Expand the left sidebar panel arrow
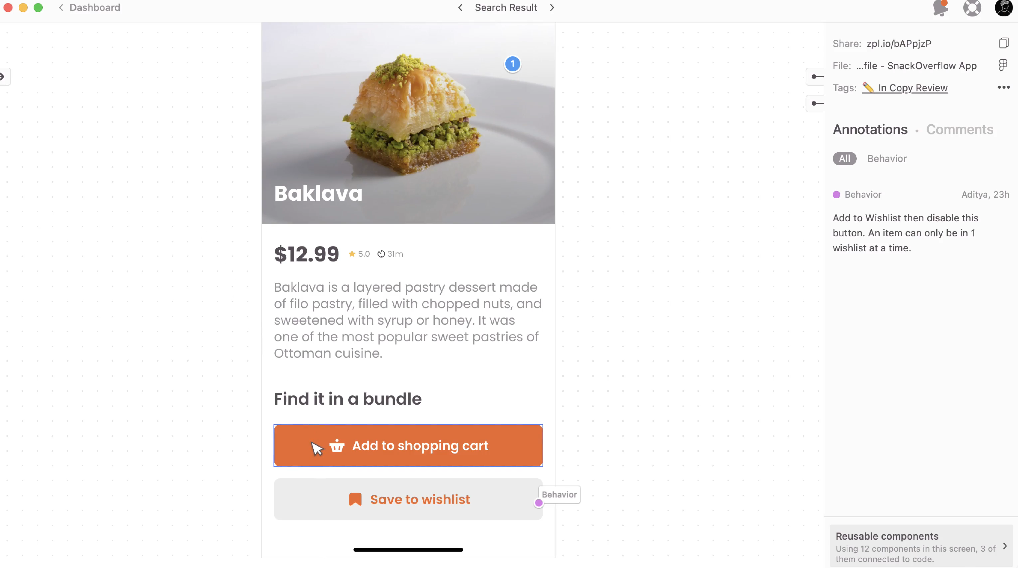Screen dimensions: 1018x568 click(3, 76)
